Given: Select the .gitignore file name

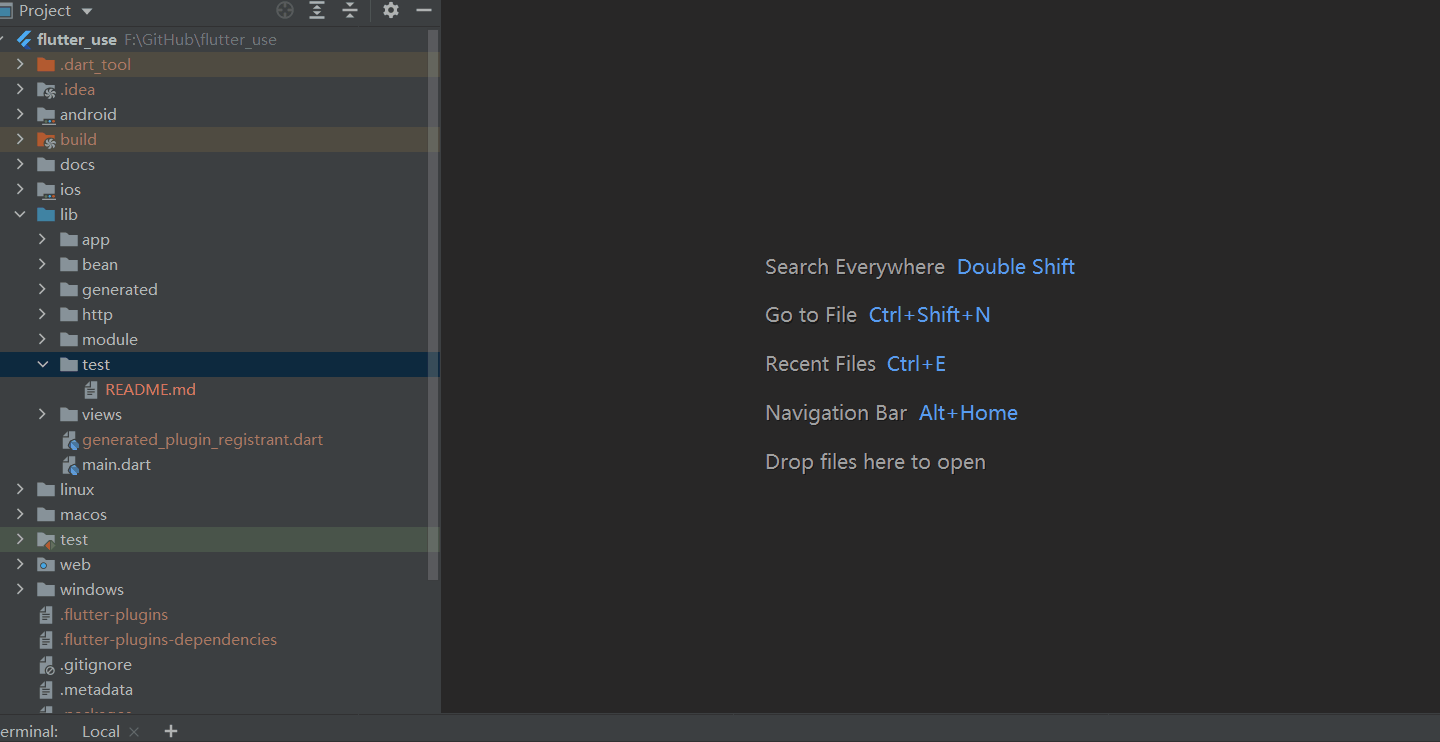Looking at the screenshot, I should click(x=96, y=664).
